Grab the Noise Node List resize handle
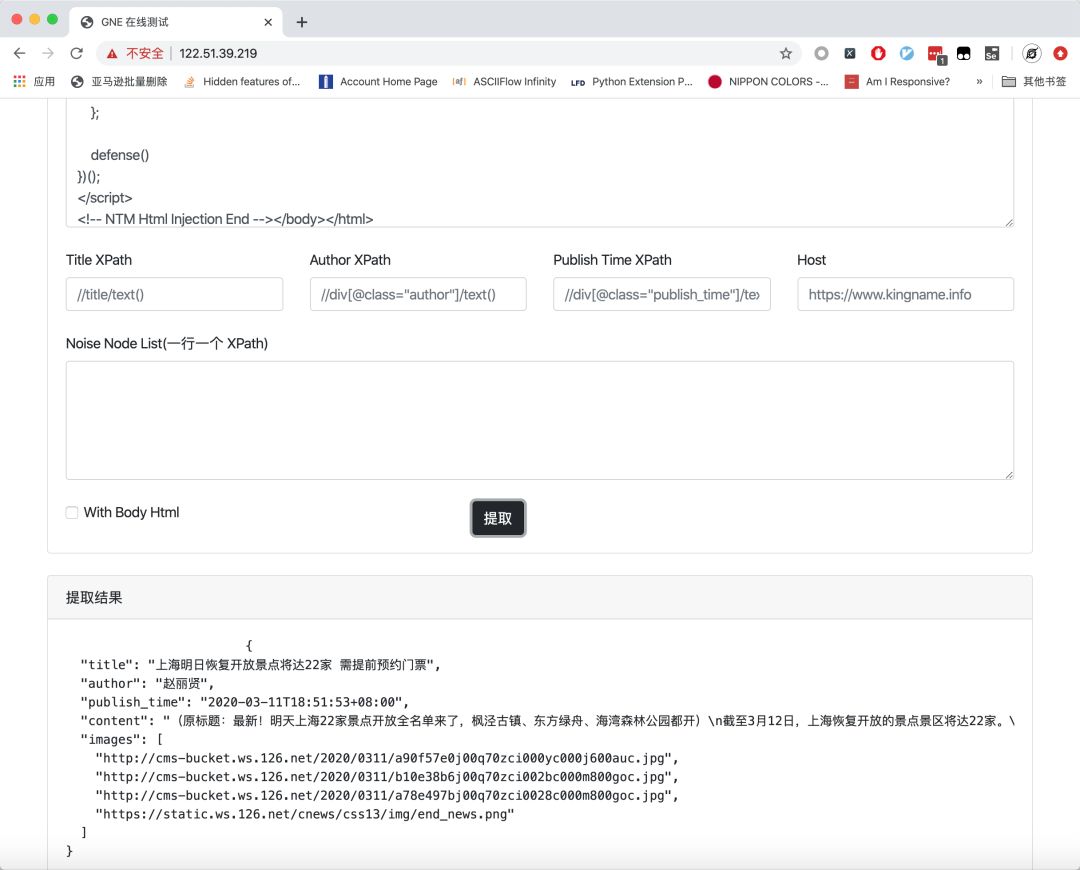The image size is (1080, 870). [x=1009, y=475]
